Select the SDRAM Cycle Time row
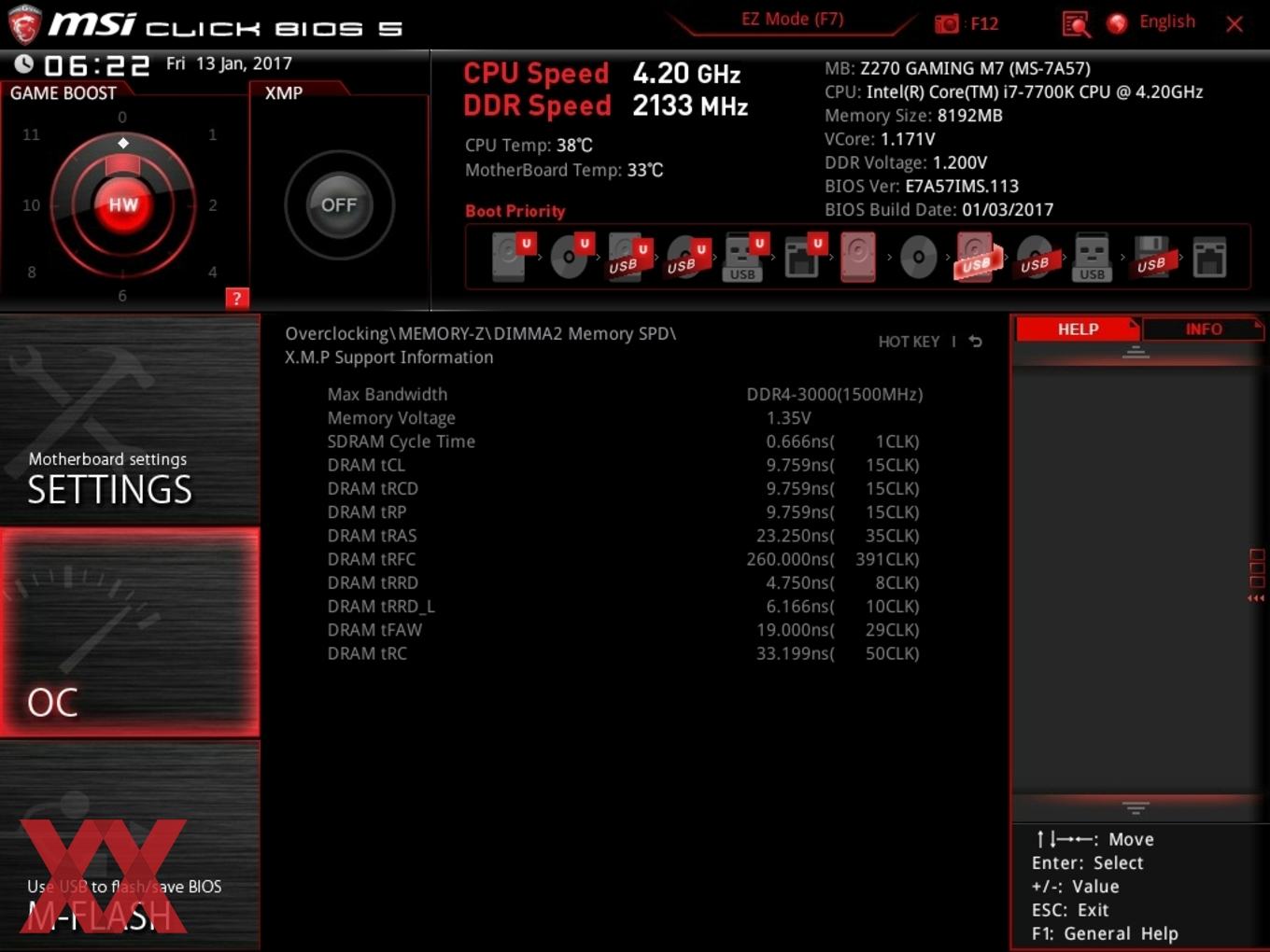Screen dimensions: 1270x952 click(x=624, y=441)
